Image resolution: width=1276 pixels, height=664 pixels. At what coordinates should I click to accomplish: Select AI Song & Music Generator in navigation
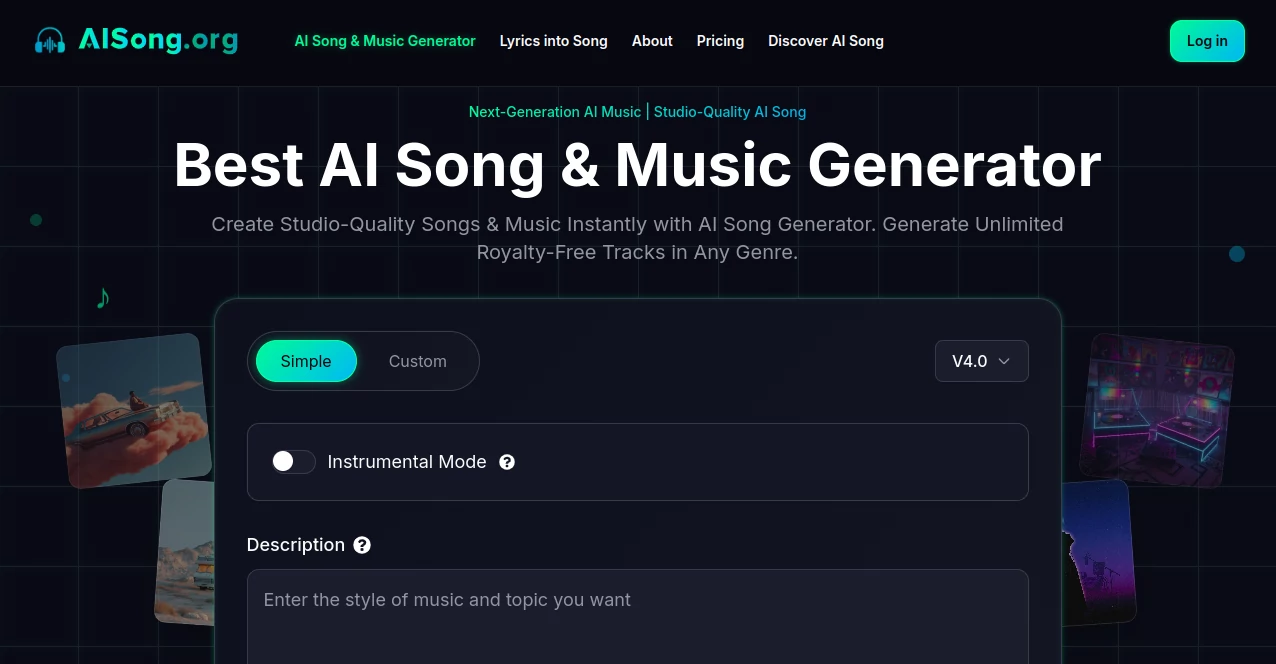coord(385,41)
